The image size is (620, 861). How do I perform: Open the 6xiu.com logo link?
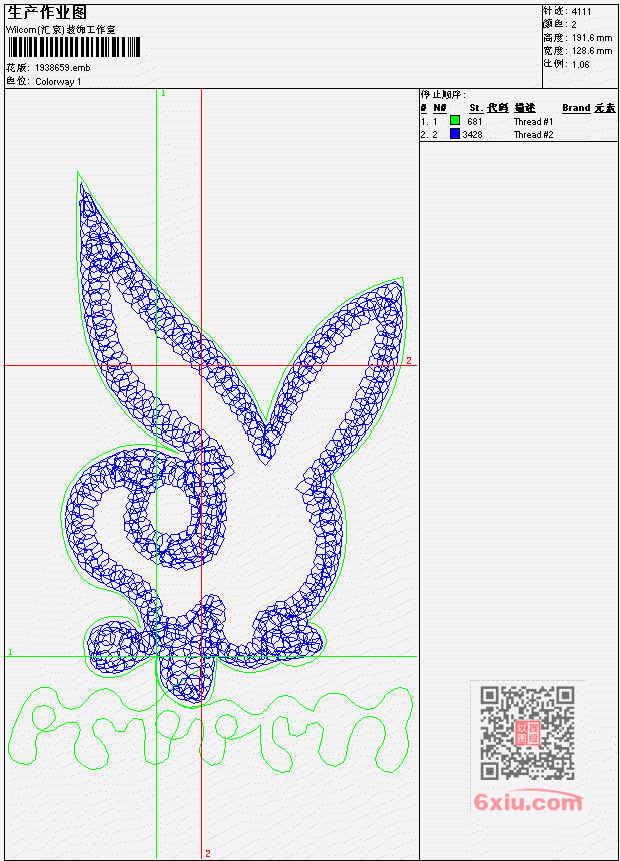click(x=528, y=802)
